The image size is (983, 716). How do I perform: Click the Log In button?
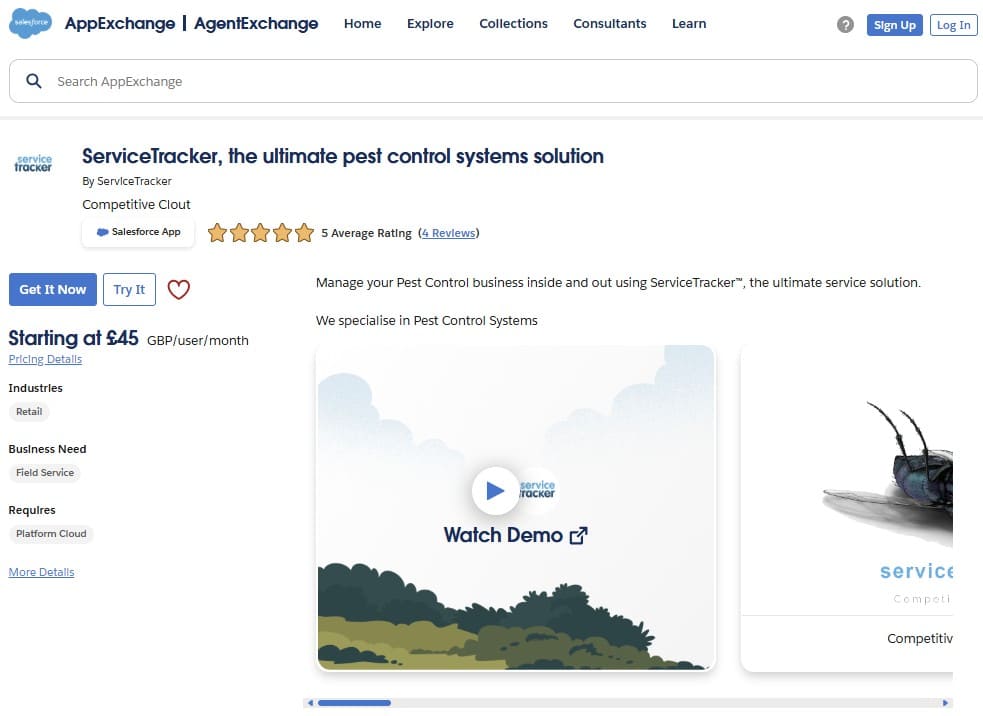click(954, 25)
